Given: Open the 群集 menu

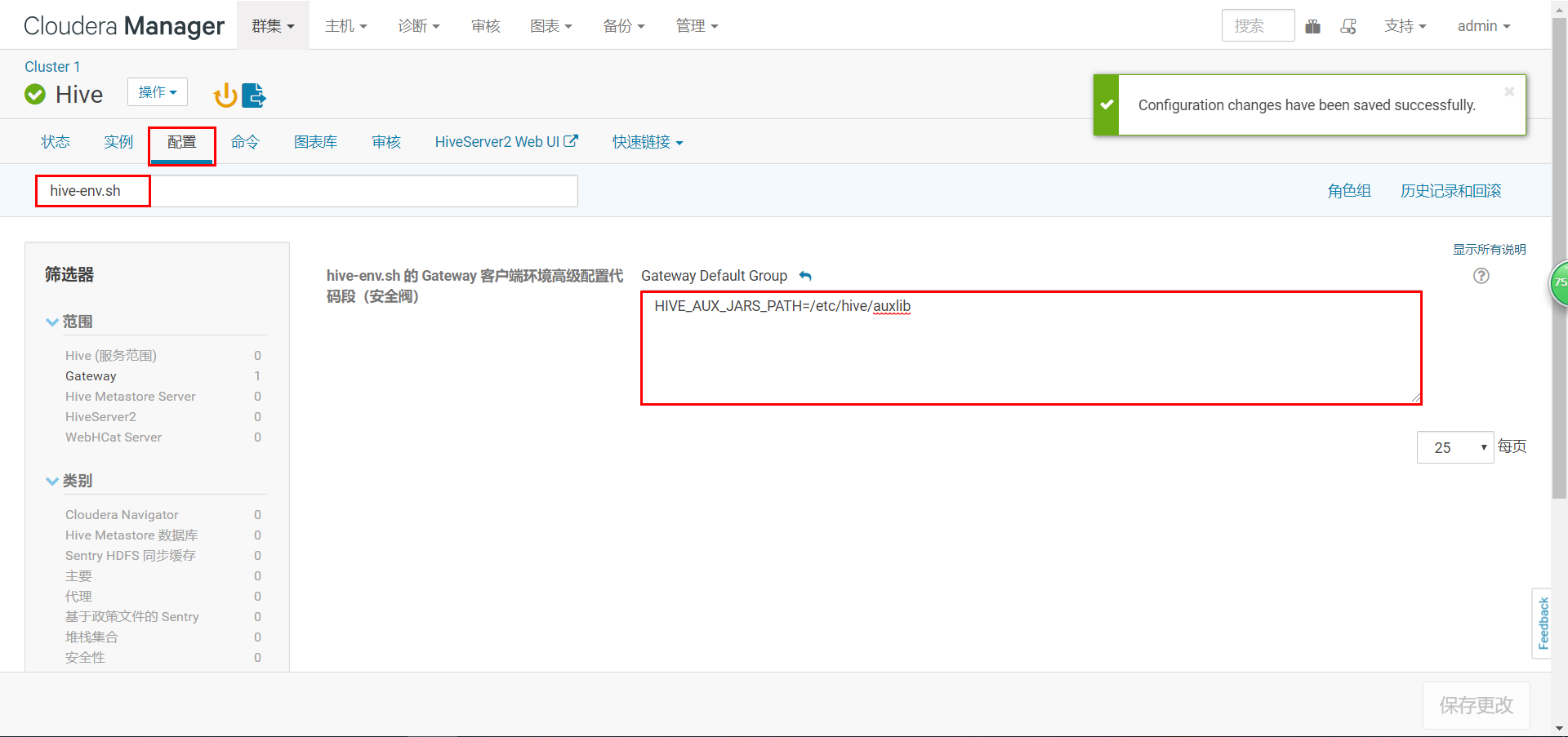Looking at the screenshot, I should (x=273, y=25).
